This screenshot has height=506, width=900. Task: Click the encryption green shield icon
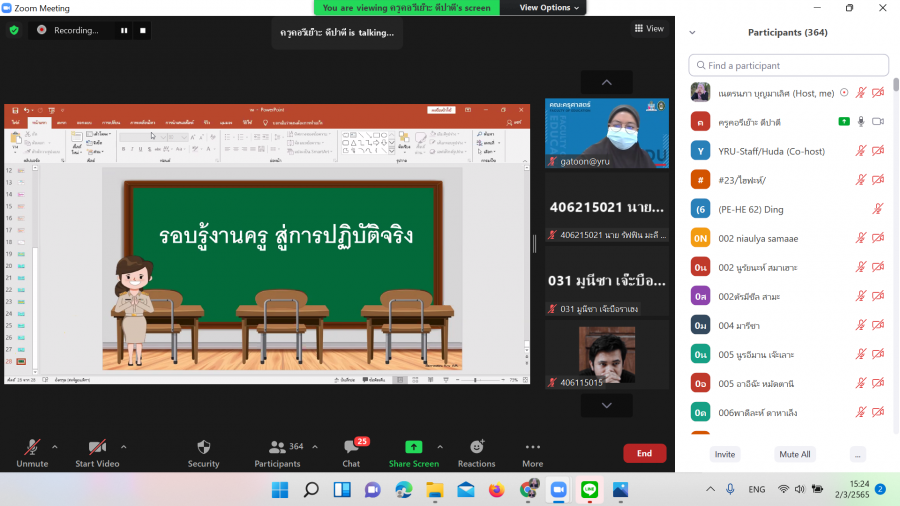14,30
